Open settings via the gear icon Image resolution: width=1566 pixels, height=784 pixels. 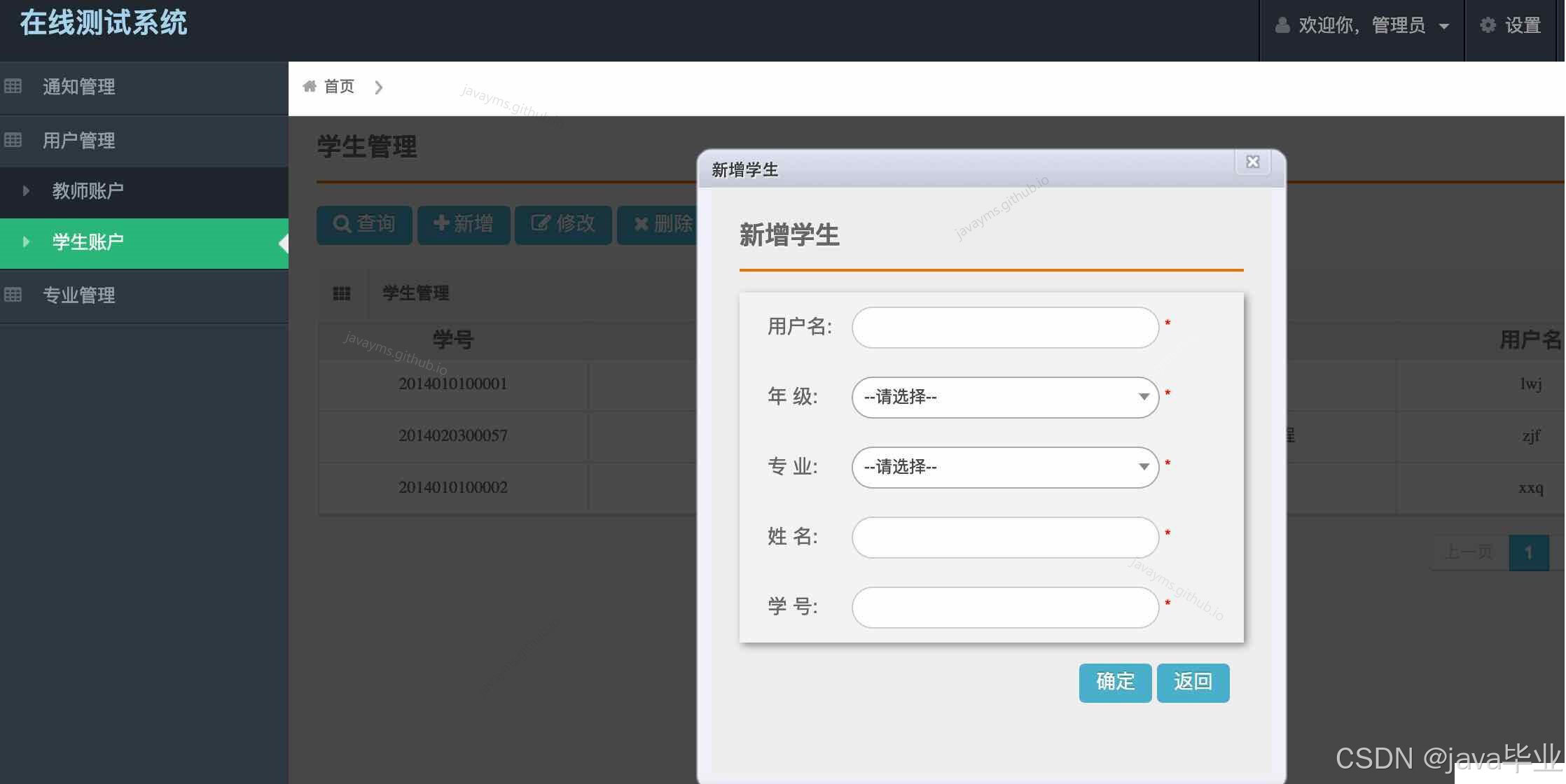(x=1488, y=25)
